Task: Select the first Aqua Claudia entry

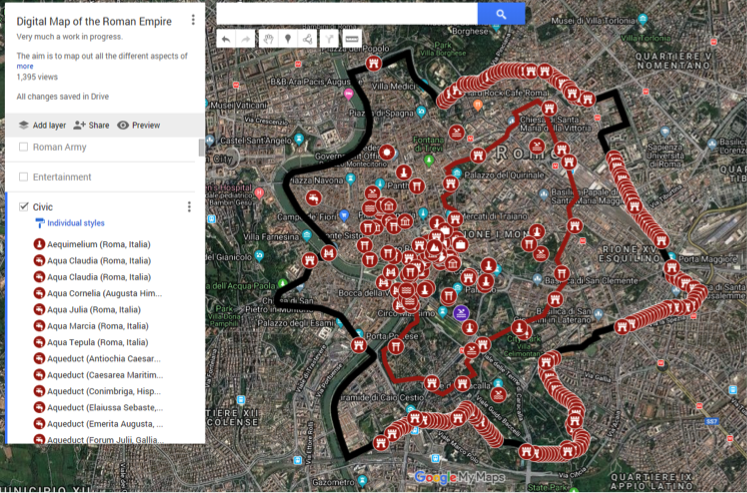Action: coord(99,261)
